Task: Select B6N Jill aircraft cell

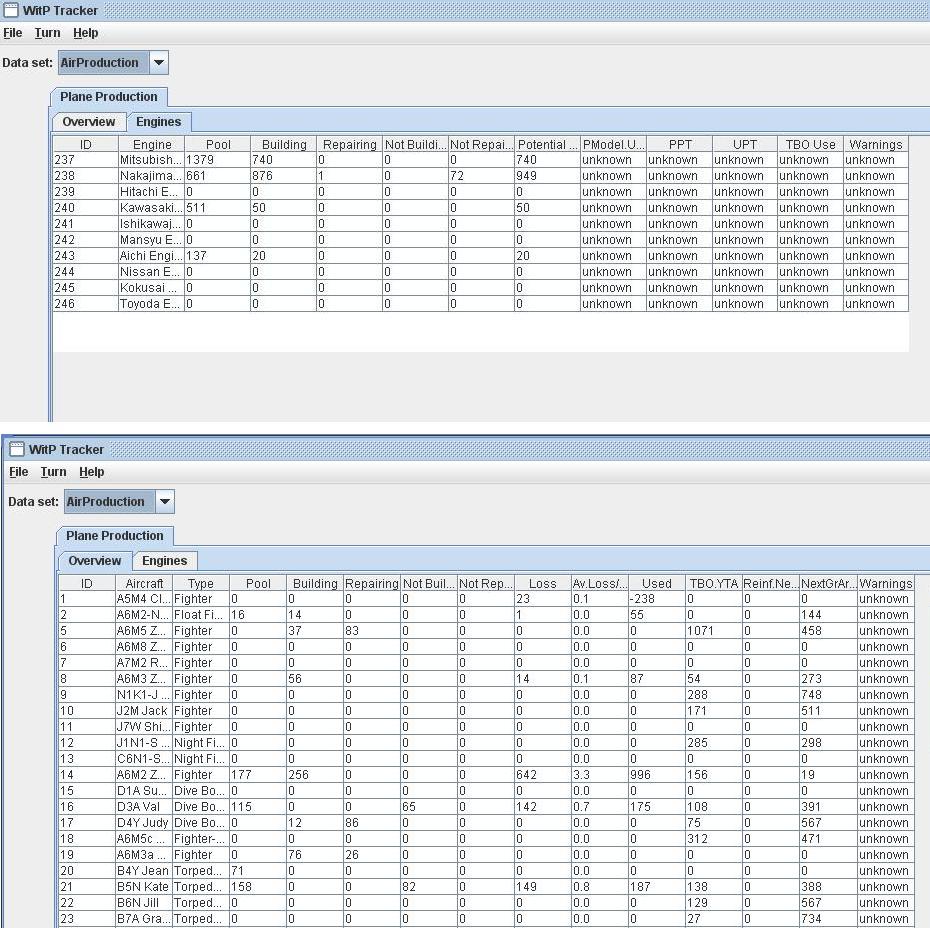Action: point(144,903)
